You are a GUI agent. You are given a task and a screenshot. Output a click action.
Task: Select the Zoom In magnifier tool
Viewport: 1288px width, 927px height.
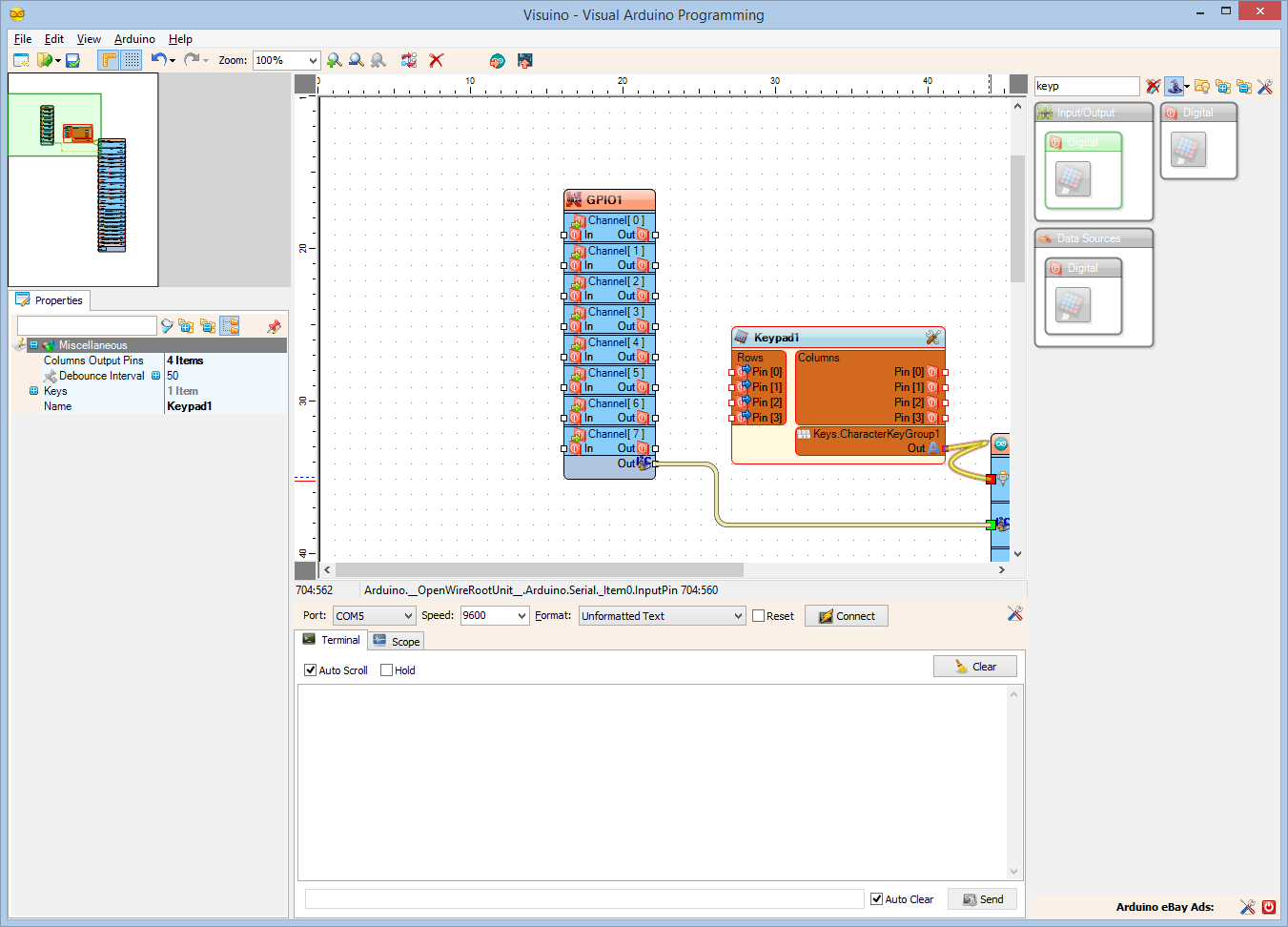334,59
